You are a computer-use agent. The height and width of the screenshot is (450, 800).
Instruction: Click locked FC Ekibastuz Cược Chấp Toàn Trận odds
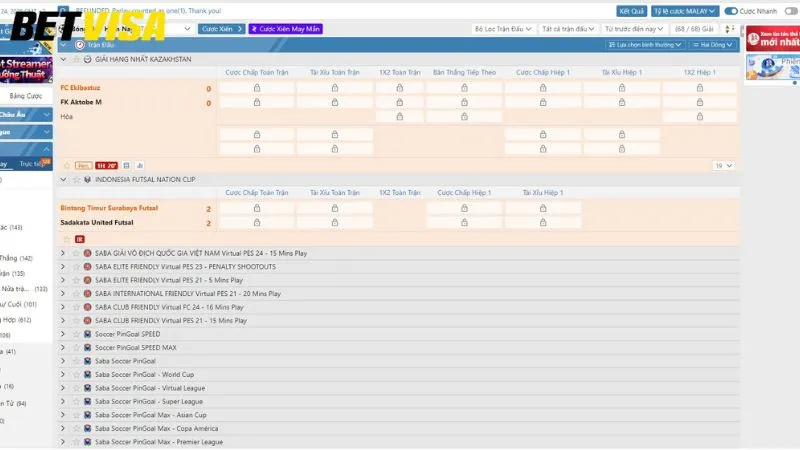point(257,88)
